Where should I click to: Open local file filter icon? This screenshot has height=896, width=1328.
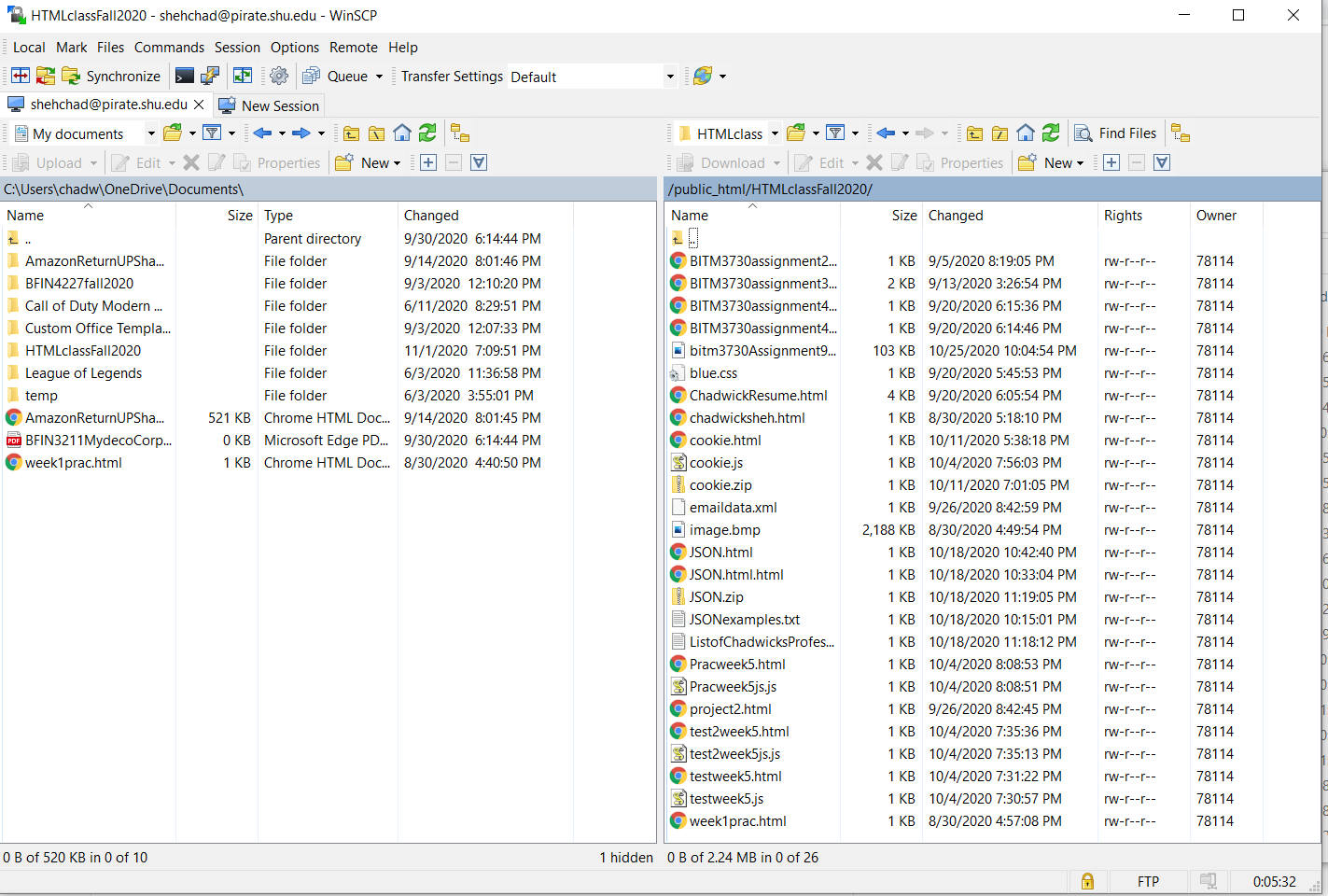pos(212,133)
